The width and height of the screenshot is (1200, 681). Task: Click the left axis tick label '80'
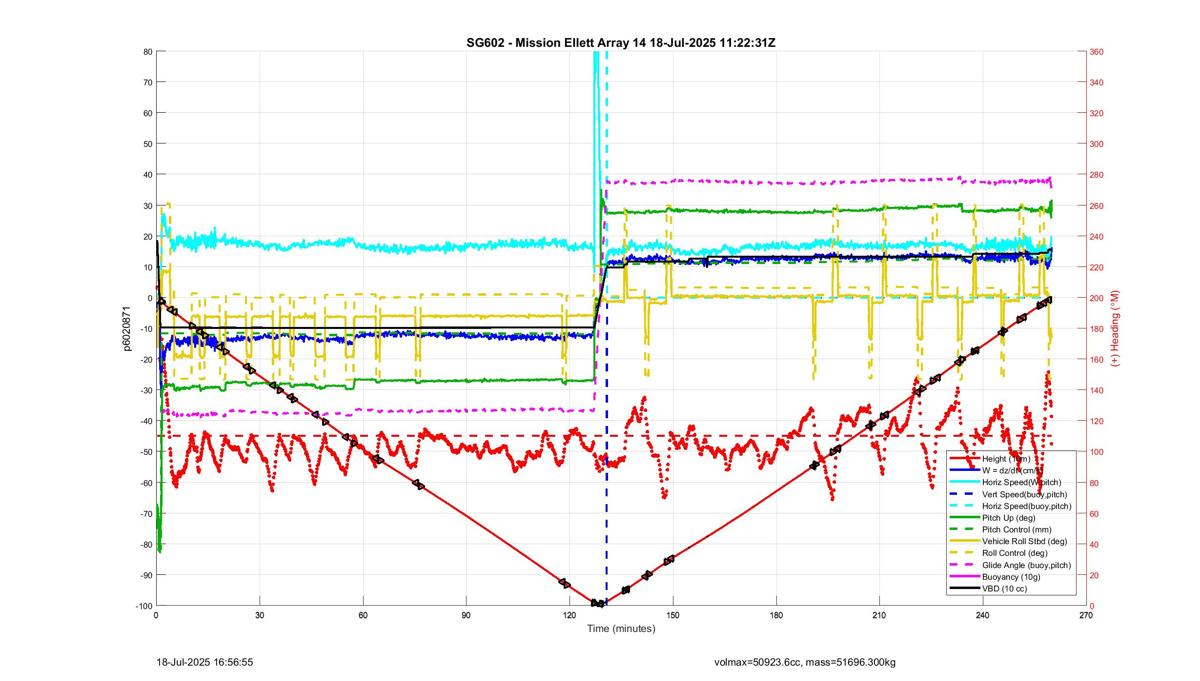click(147, 52)
